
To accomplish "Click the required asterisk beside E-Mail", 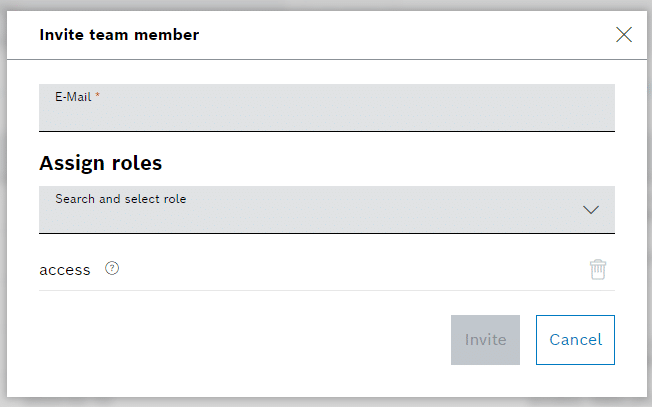I will [x=98, y=95].
